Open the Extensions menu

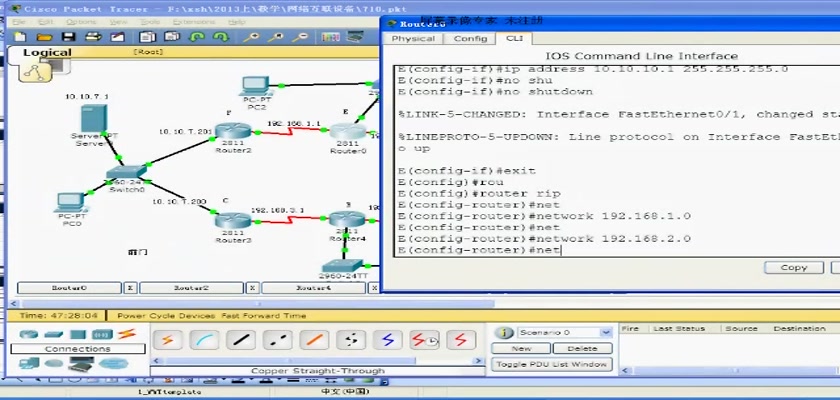pos(194,22)
